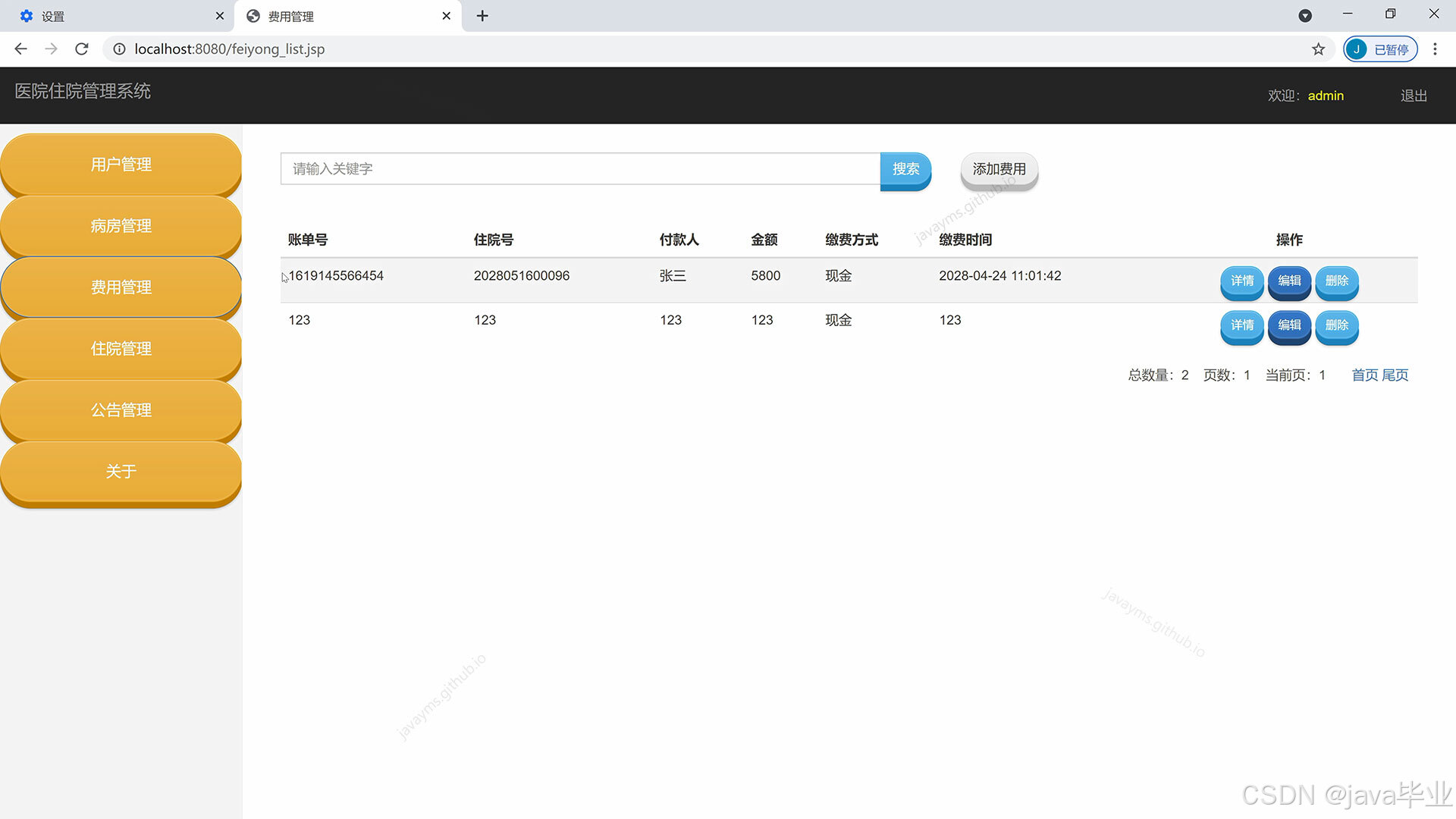The height and width of the screenshot is (819, 1456).
Task: Click 删除 for bill 1619145566454
Action: click(1336, 281)
